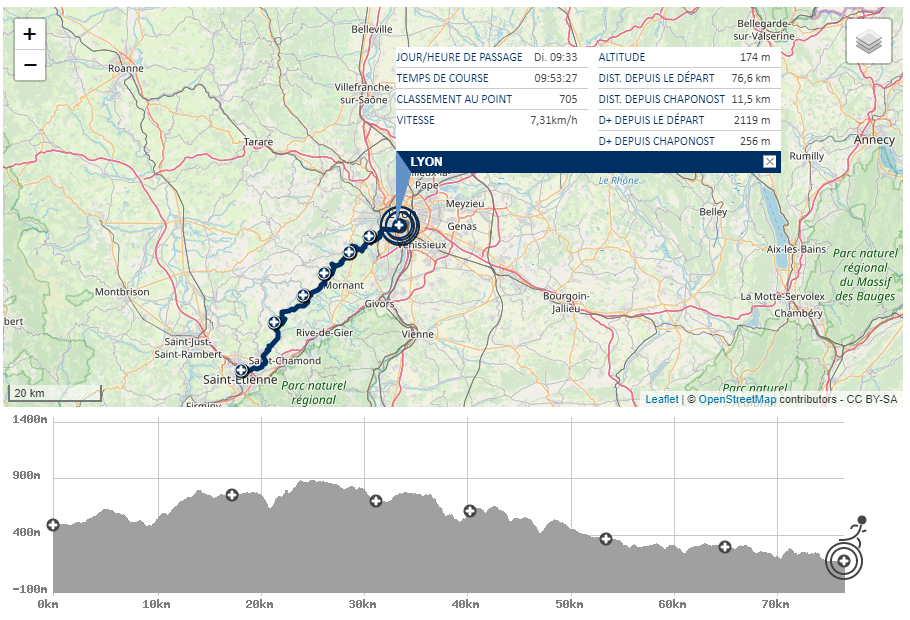Open the Leaflet attribution link

click(x=662, y=400)
